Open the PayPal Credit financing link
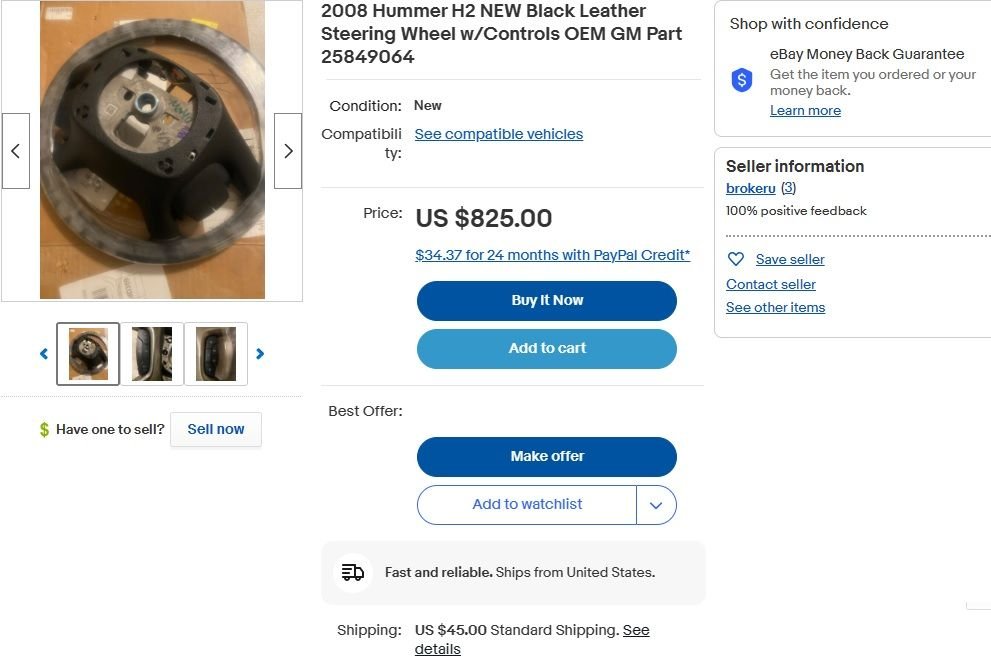The width and height of the screenshot is (991, 660). (x=552, y=255)
